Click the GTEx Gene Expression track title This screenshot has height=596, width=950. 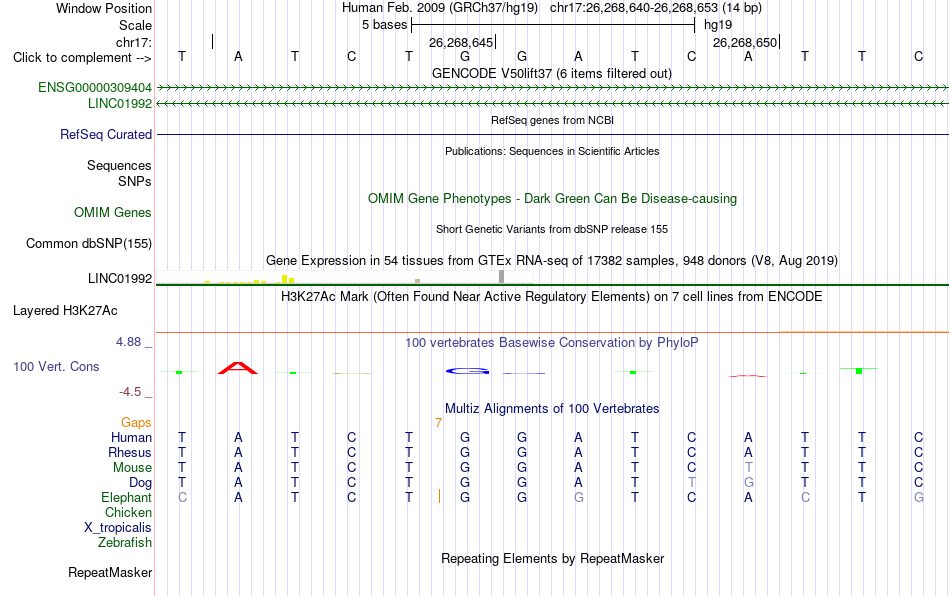[552, 260]
